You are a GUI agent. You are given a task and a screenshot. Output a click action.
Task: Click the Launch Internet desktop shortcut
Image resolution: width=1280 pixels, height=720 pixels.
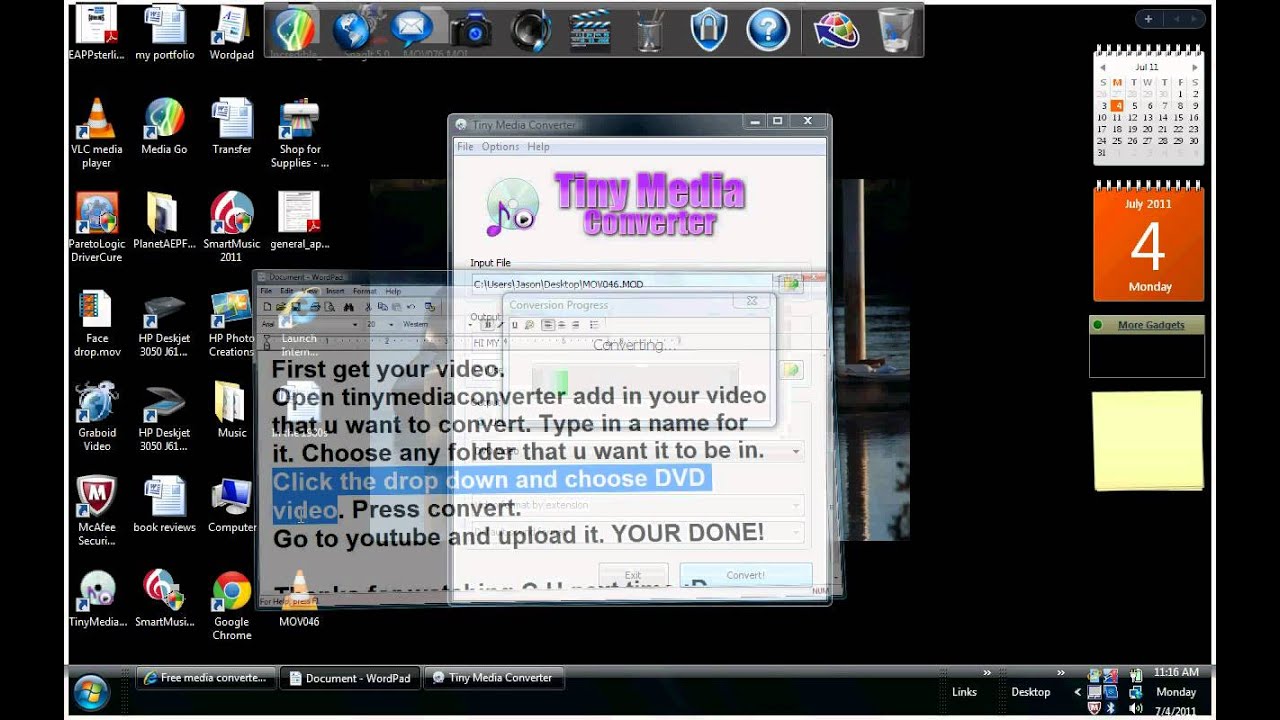tap(299, 323)
